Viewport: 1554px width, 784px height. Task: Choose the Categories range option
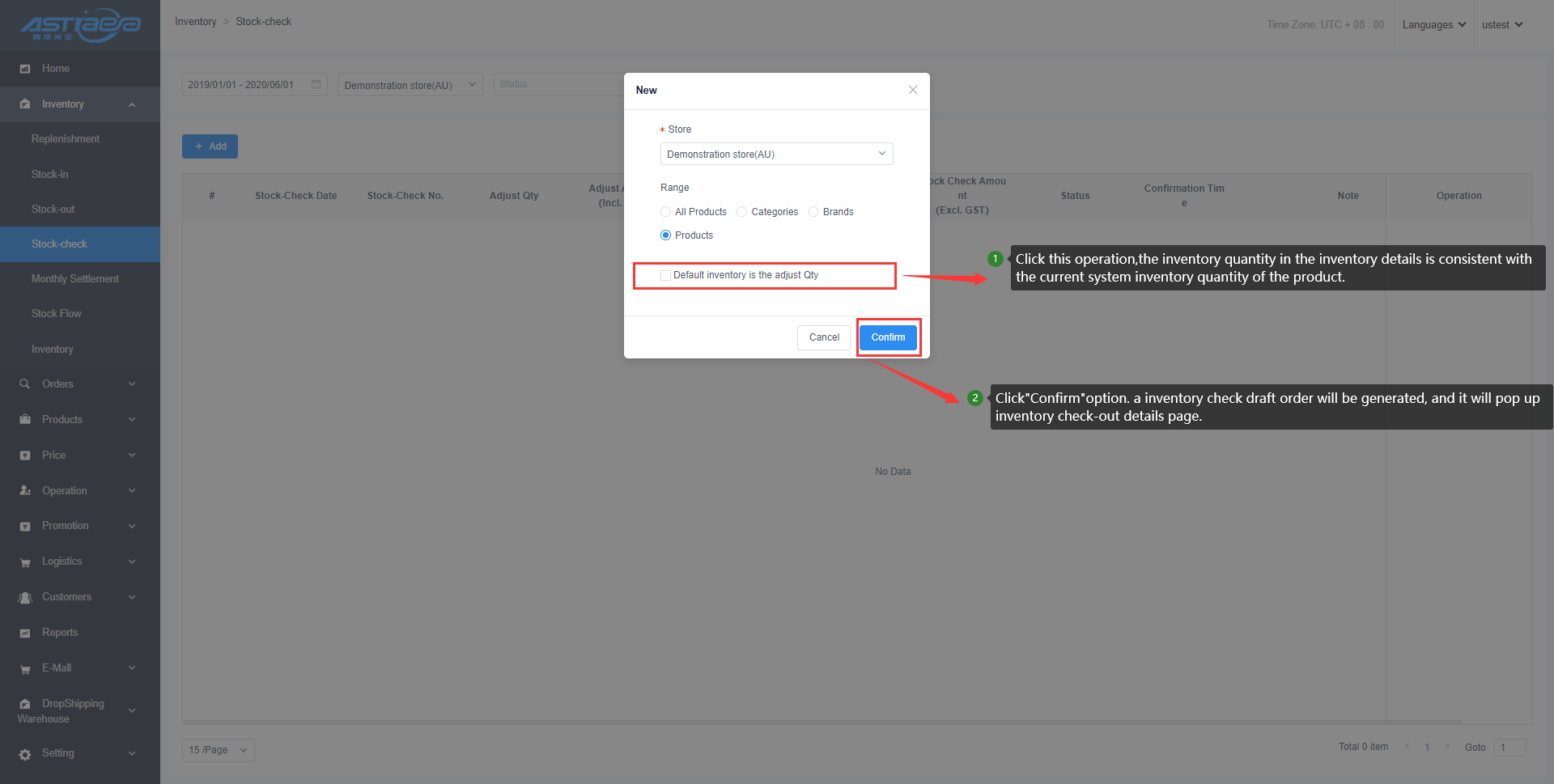(x=741, y=212)
